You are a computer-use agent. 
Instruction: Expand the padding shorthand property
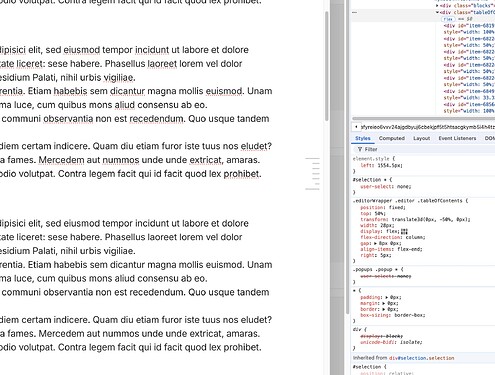(387, 297)
